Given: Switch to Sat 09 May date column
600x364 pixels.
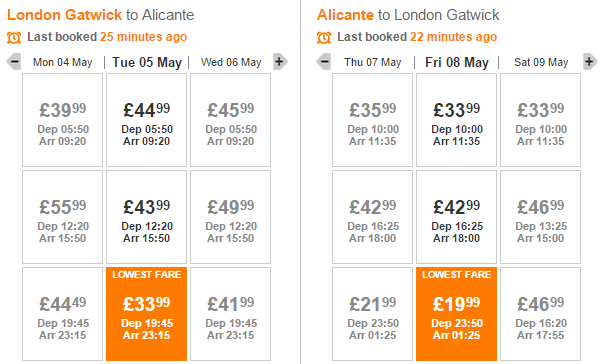Looking at the screenshot, I should pos(541,62).
